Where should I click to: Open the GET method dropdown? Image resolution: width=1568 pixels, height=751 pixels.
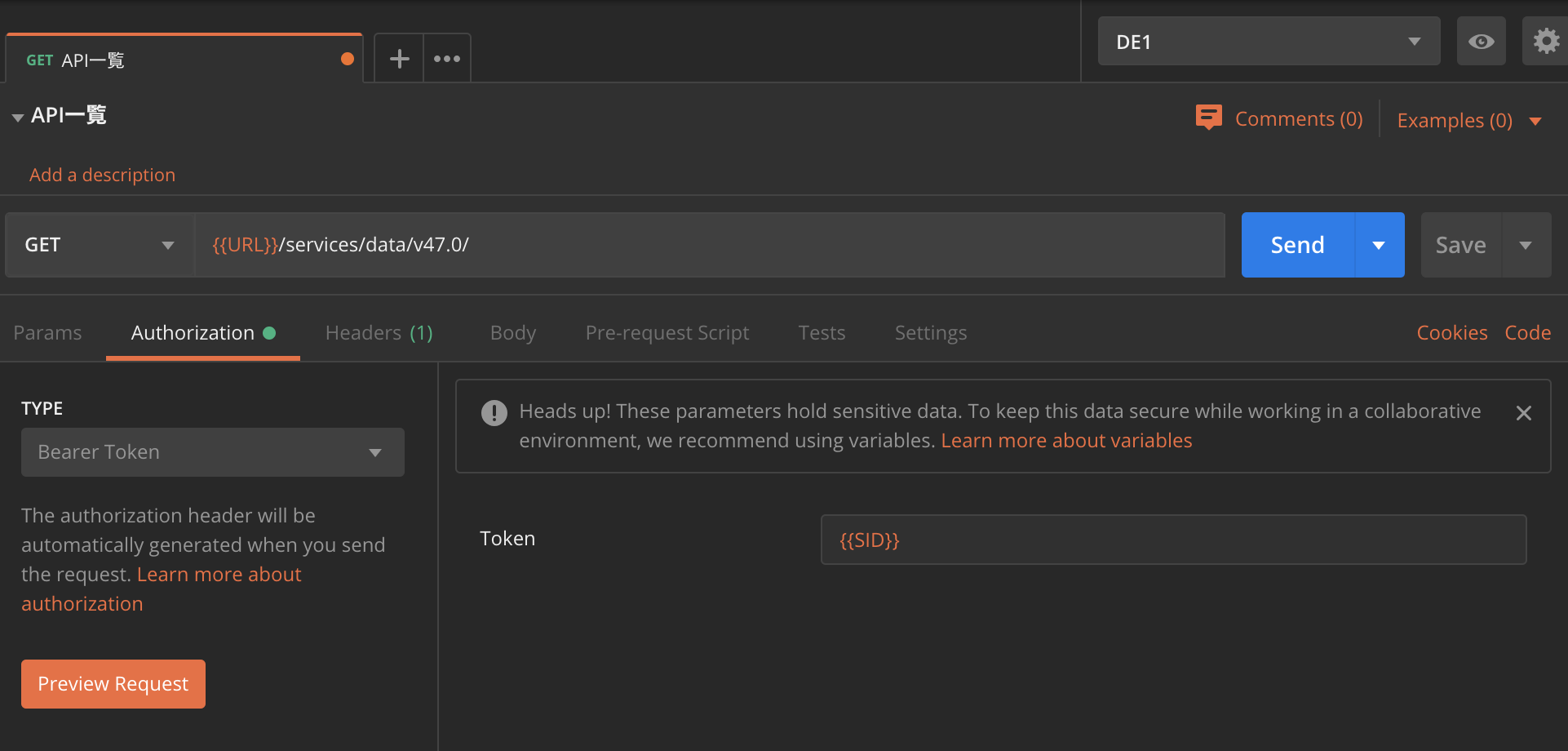tap(100, 245)
